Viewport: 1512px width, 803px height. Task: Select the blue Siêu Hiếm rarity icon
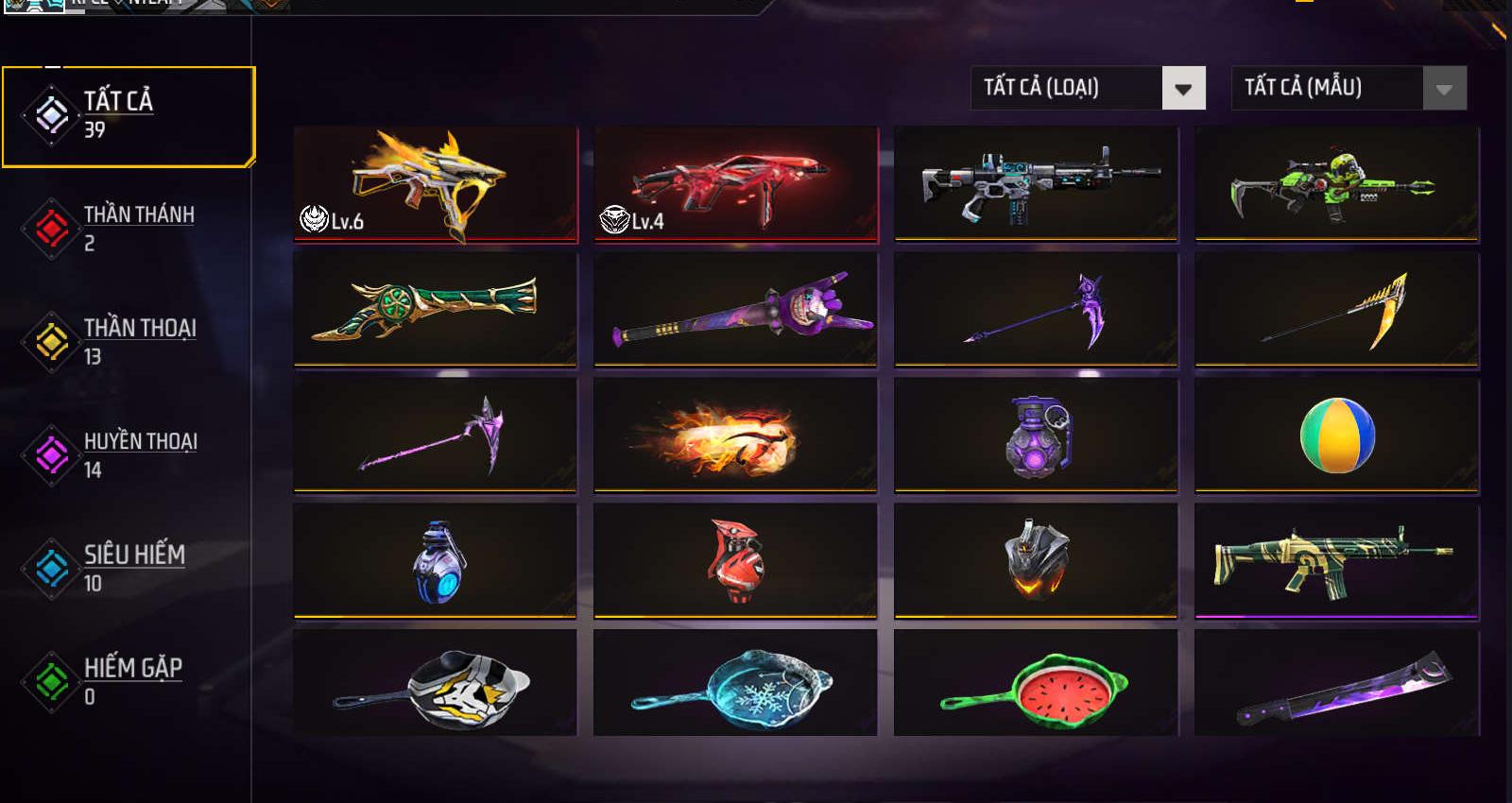pyautogui.click(x=52, y=569)
